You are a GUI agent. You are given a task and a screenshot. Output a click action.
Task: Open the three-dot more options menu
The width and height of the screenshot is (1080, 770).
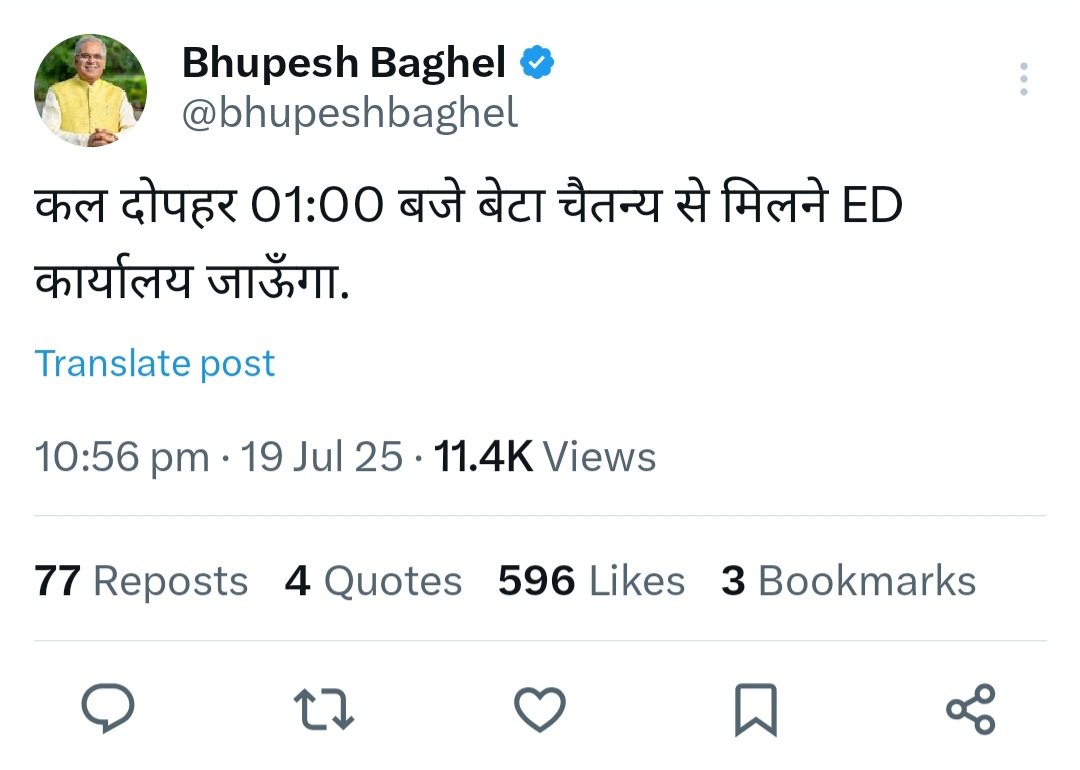coord(1024,79)
